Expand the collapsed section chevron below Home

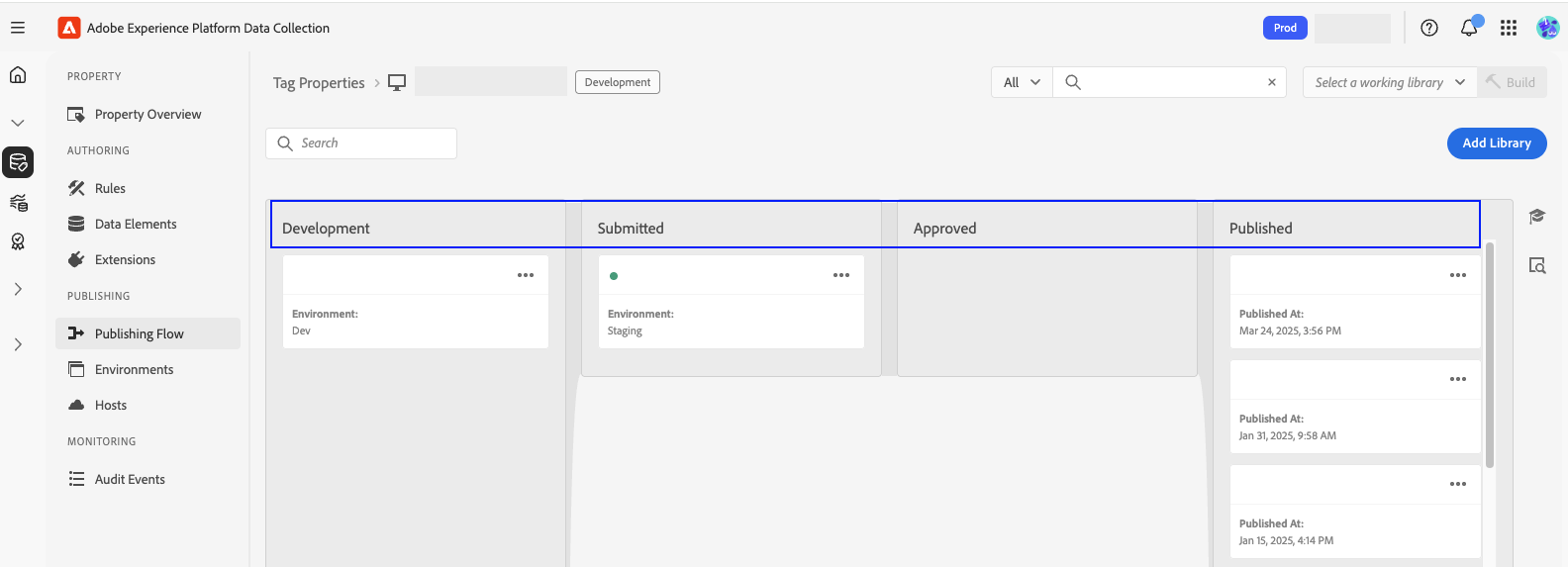(x=18, y=123)
